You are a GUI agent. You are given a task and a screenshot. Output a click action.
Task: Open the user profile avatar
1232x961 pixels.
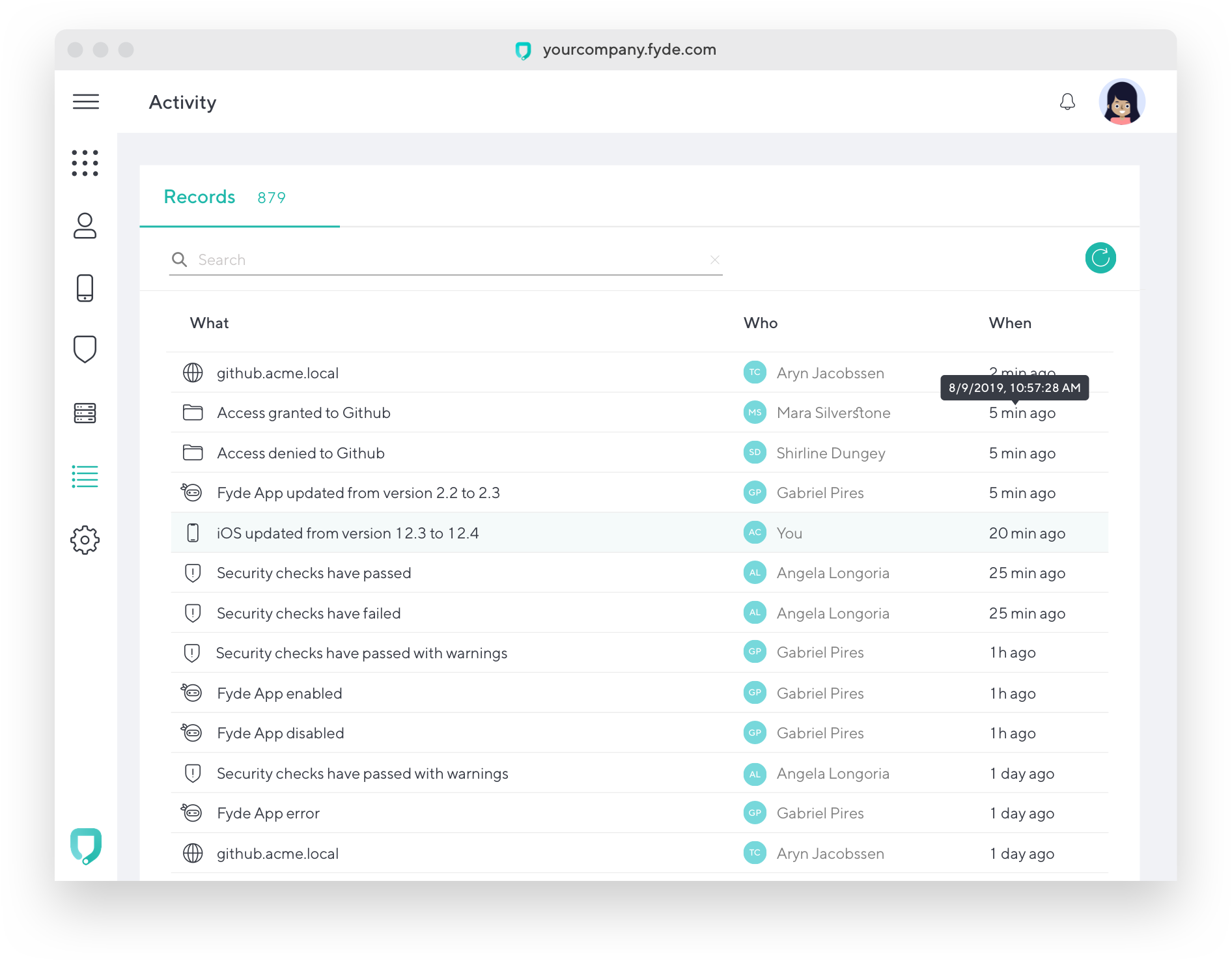click(1122, 102)
